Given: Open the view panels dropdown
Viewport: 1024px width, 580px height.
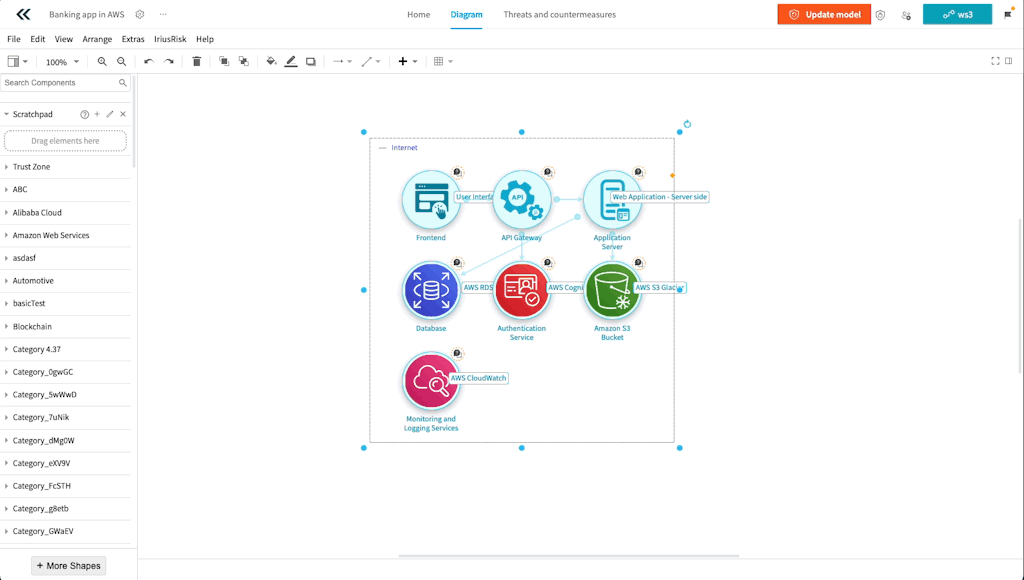Looking at the screenshot, I should (18, 61).
